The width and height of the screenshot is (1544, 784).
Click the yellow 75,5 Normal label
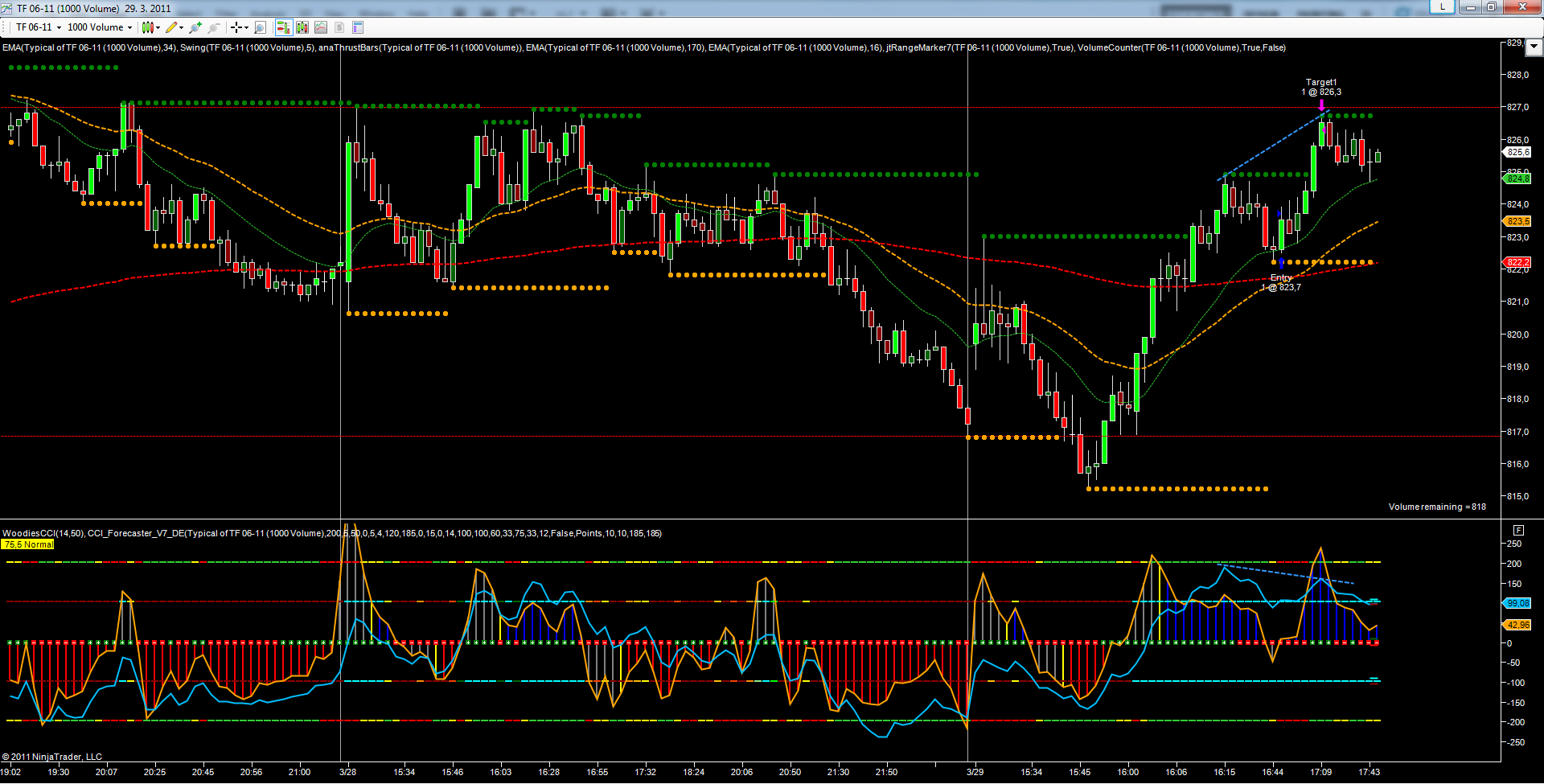click(x=28, y=544)
